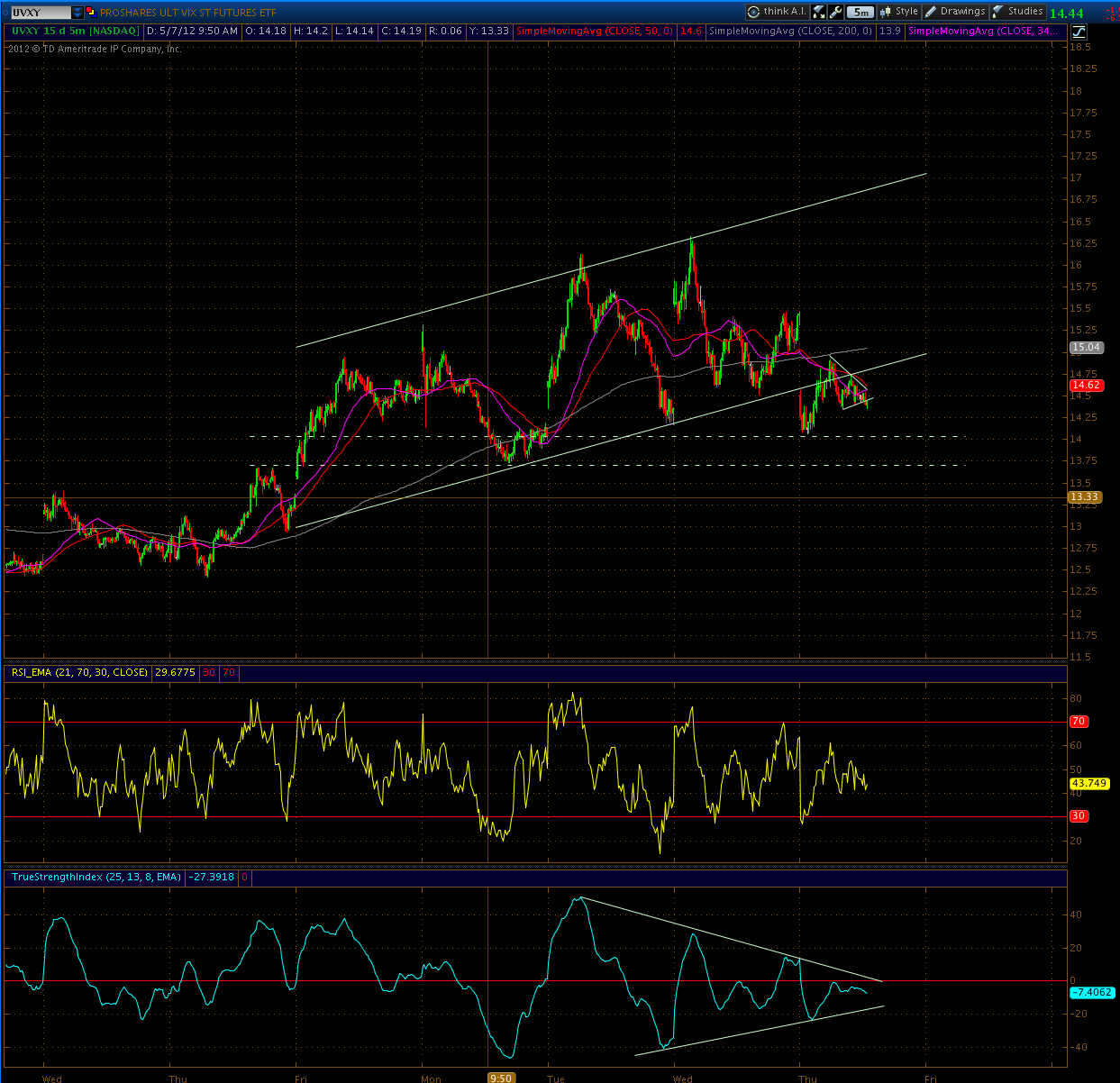Click the candlestick icon on the Style button
This screenshot has height=1083, width=1120.
pyautogui.click(x=885, y=12)
